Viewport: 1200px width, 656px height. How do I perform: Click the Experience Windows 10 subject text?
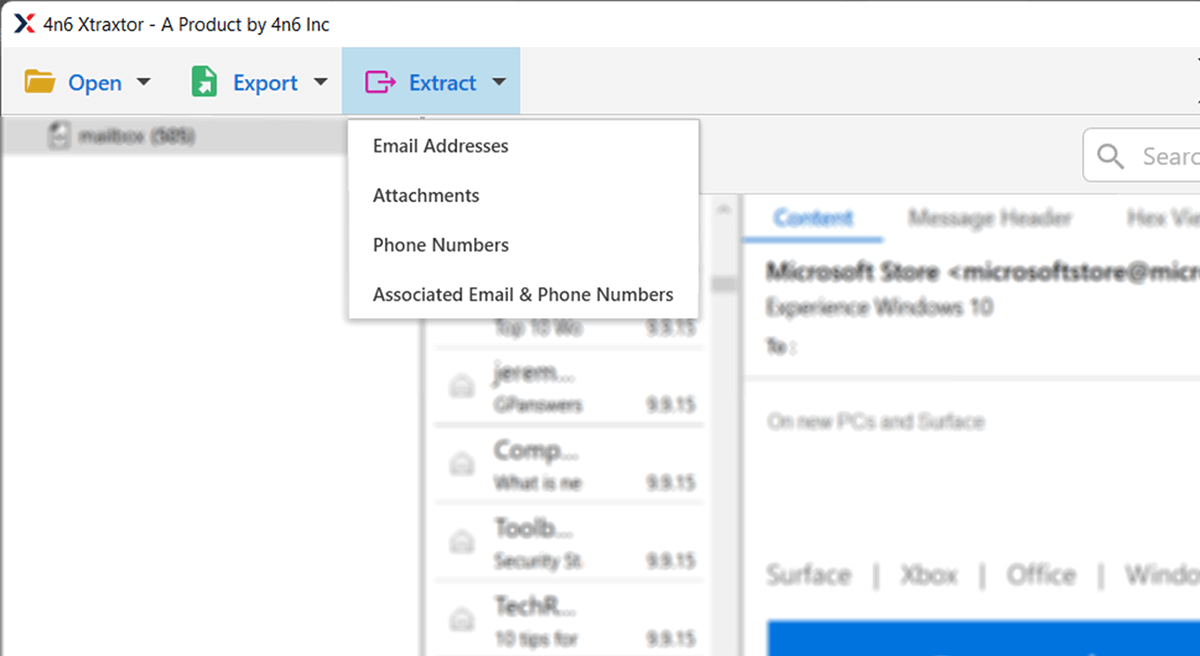pos(879,307)
